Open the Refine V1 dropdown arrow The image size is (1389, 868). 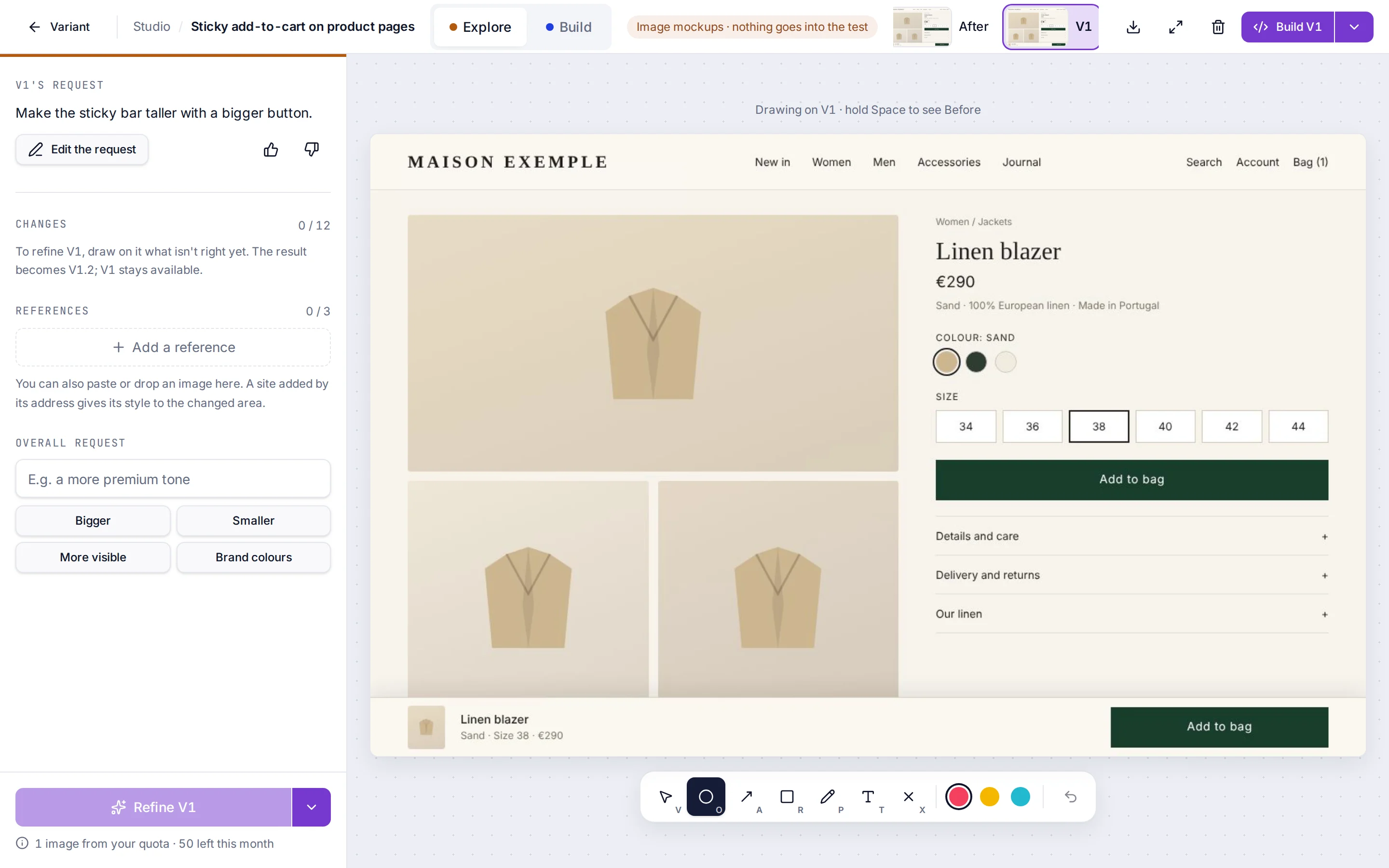pos(311,807)
